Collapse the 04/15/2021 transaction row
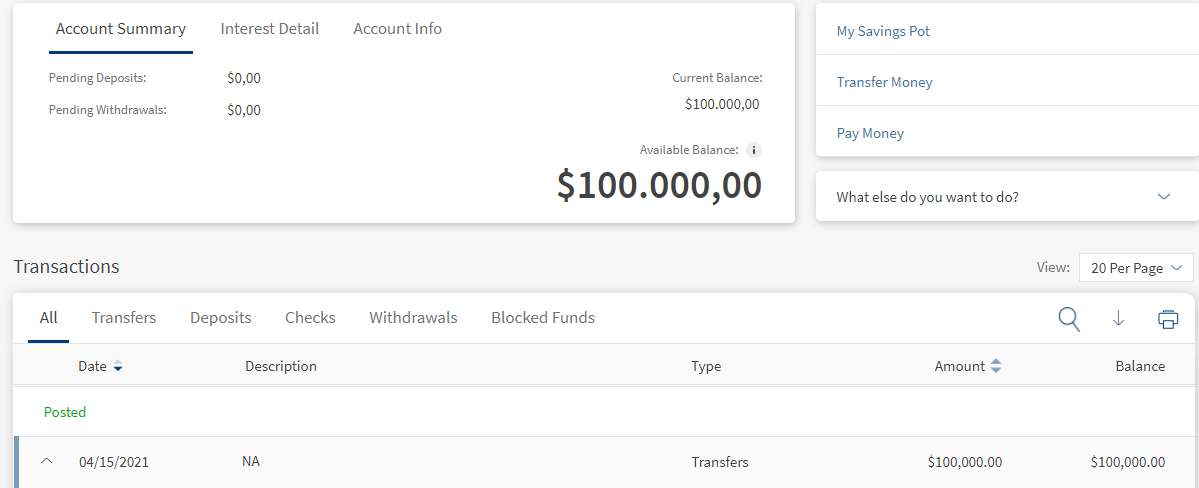This screenshot has height=488, width=1199. pyautogui.click(x=46, y=462)
